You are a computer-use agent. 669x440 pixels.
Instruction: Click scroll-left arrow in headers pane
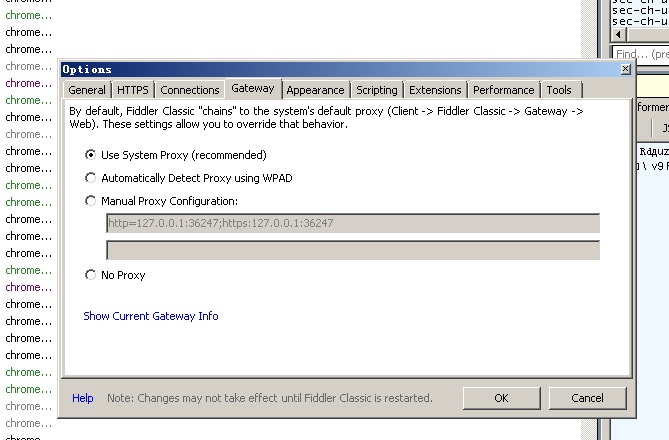[x=619, y=35]
